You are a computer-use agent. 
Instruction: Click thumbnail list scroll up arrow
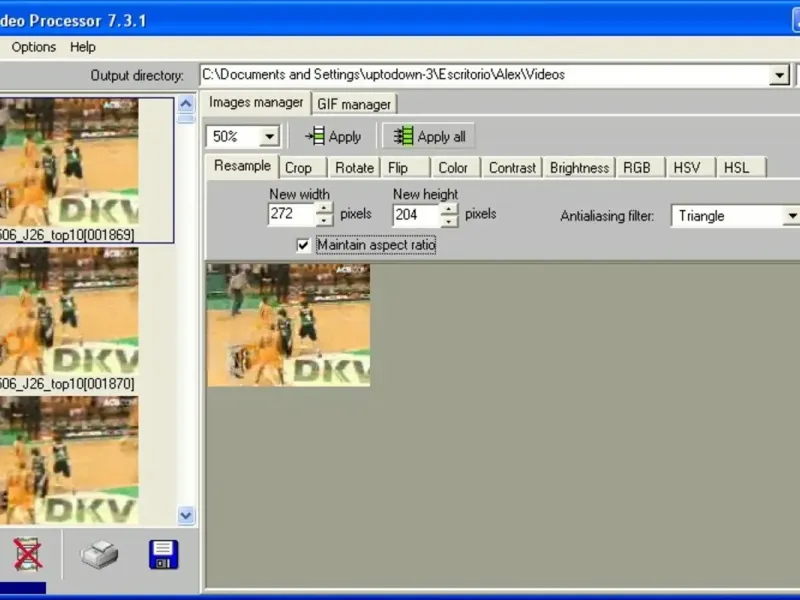(186, 104)
